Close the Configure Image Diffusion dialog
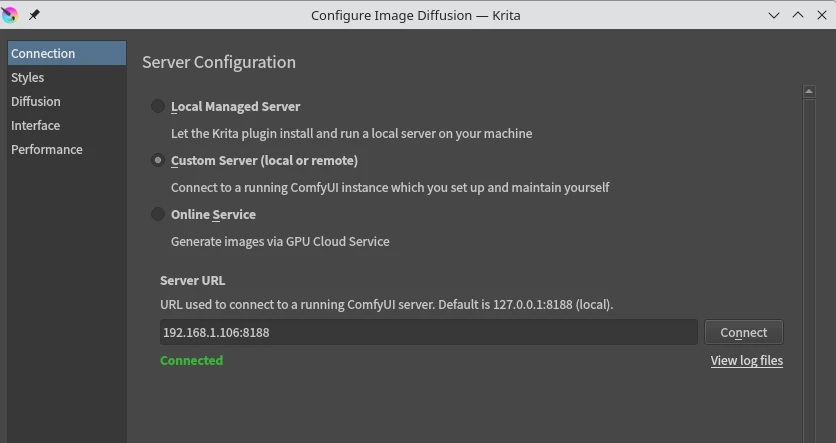This screenshot has height=443, width=836. click(821, 15)
